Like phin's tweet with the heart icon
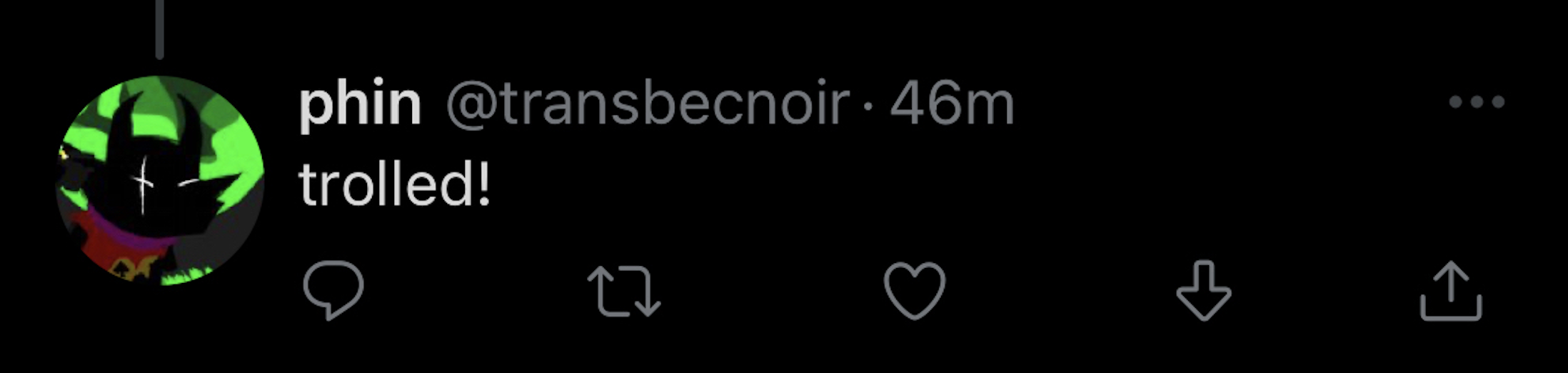This screenshot has height=373, width=1568. [915, 290]
